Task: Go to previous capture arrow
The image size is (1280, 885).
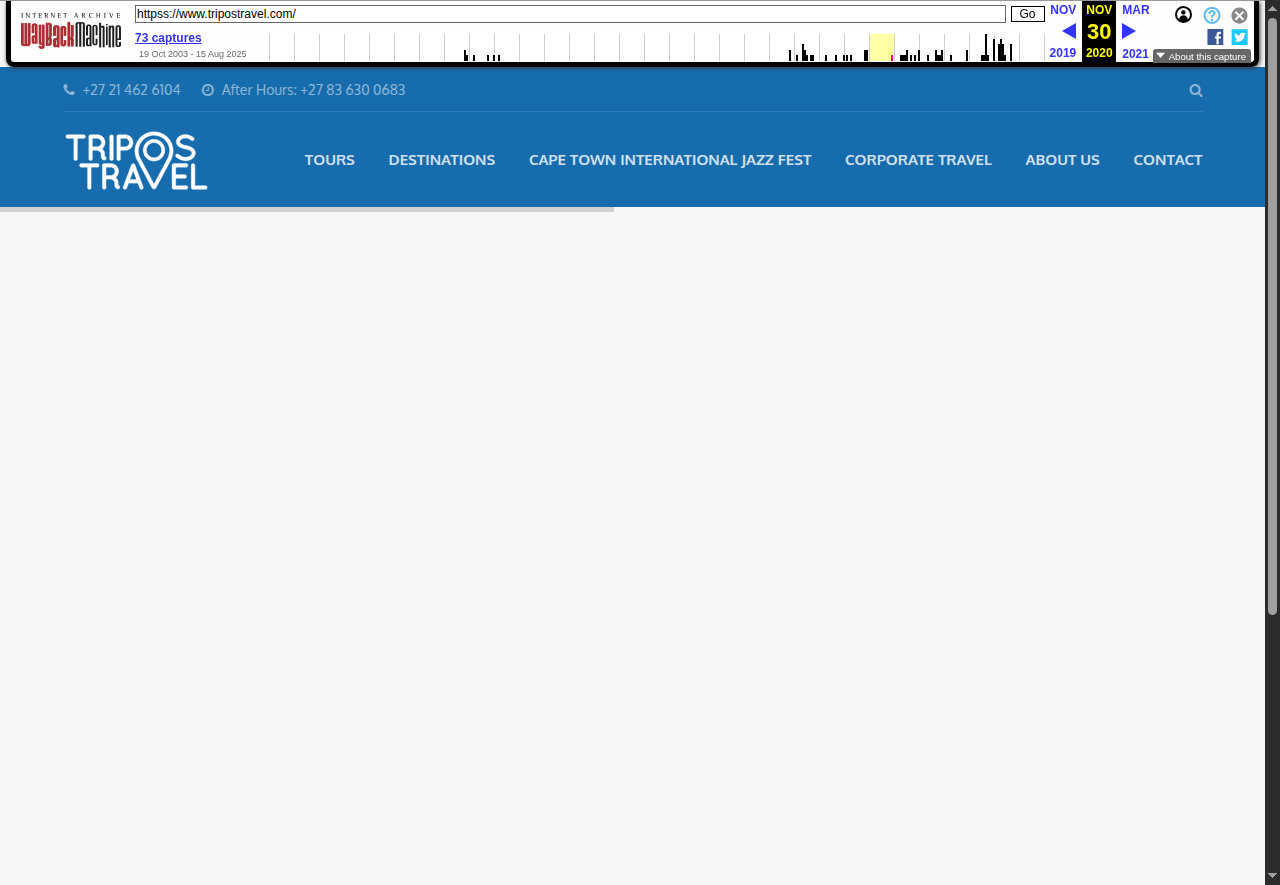Action: (x=1068, y=31)
